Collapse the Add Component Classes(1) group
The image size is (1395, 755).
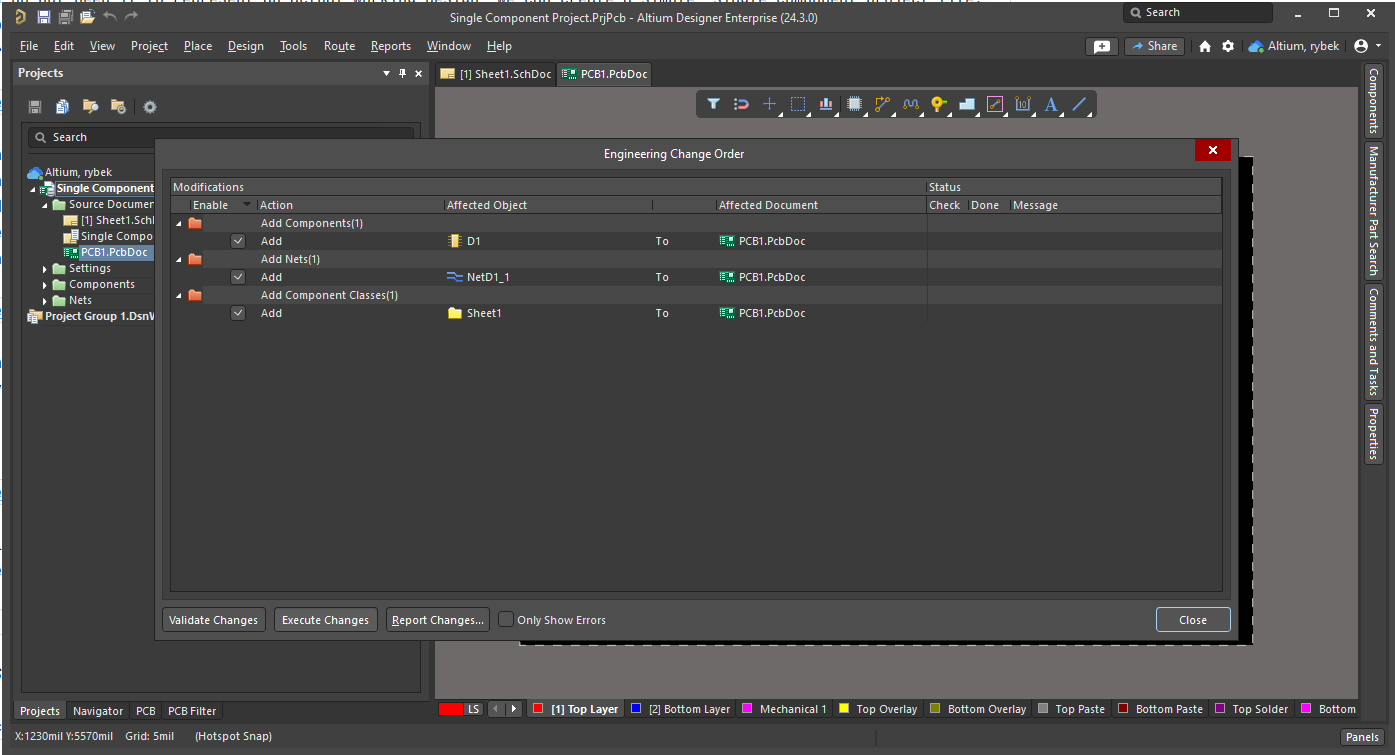[x=179, y=295]
